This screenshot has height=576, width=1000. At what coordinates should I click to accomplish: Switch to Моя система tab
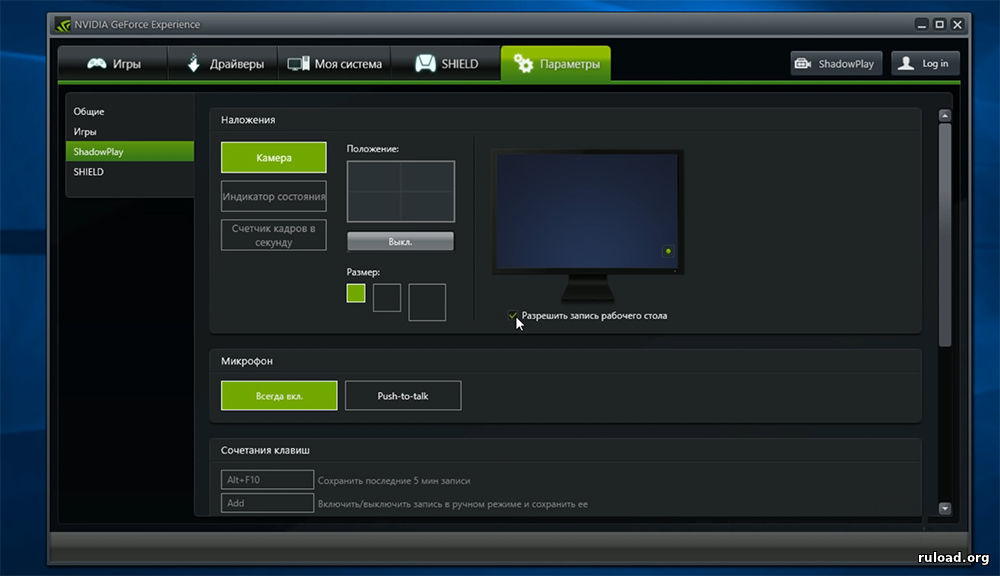(334, 63)
